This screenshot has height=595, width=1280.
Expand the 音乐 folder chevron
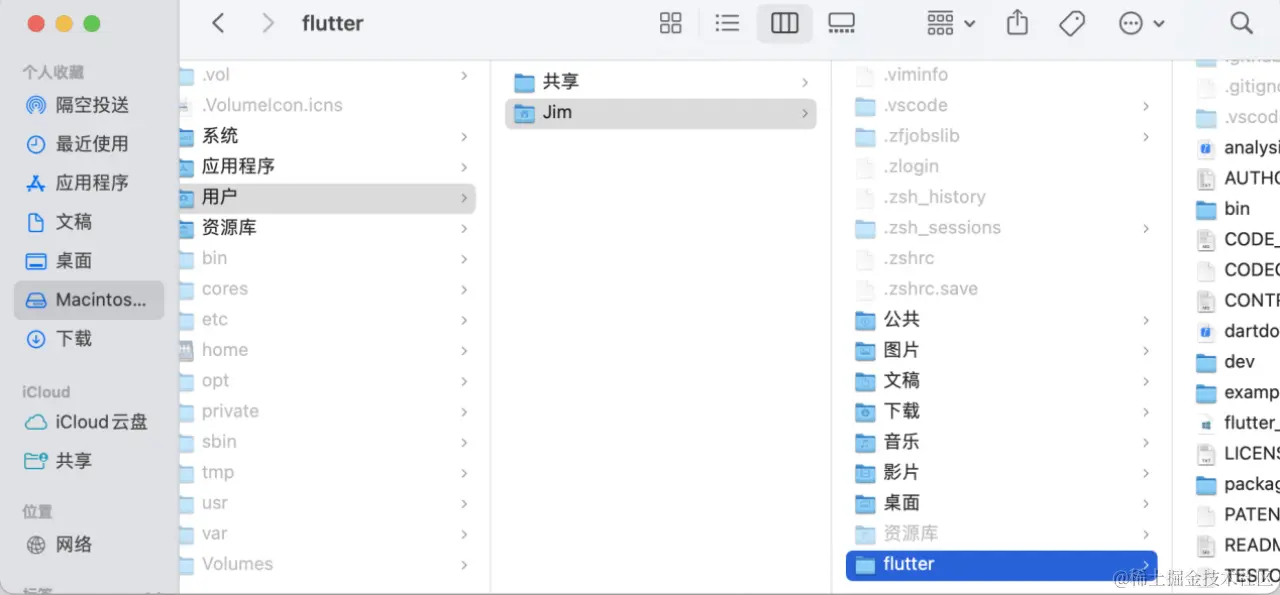point(1146,442)
